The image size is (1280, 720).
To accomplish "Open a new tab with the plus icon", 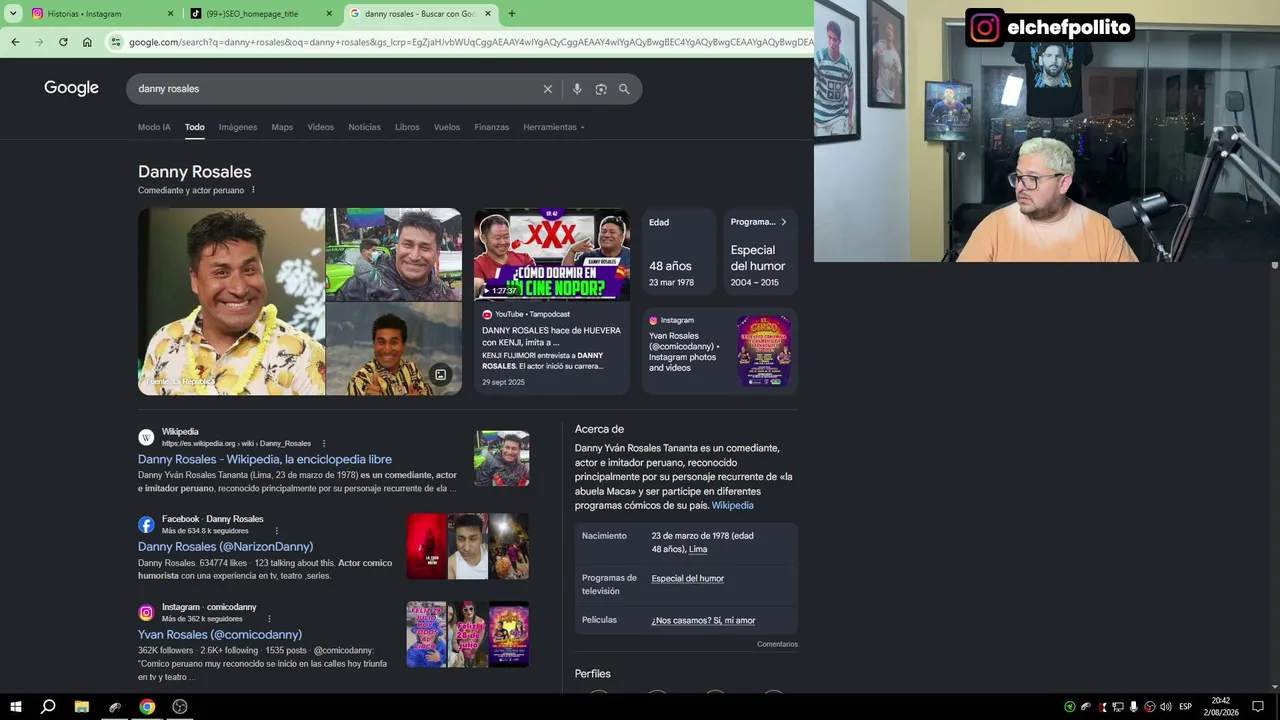I will 512,14.
